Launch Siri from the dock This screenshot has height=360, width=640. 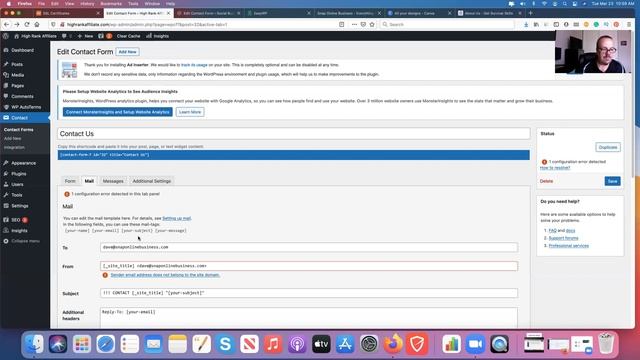58,344
